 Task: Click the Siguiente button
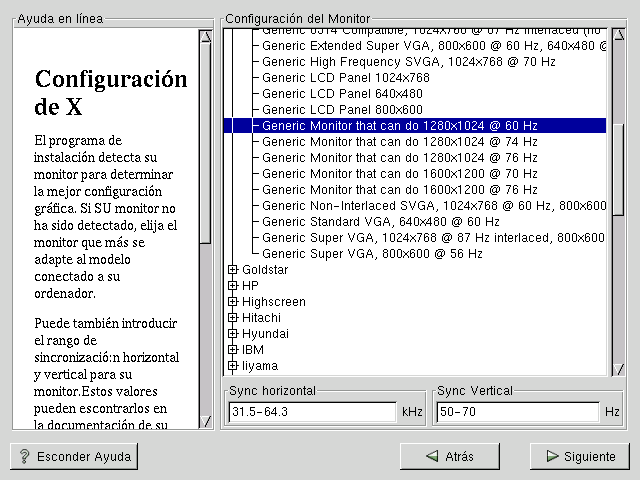pos(580,456)
